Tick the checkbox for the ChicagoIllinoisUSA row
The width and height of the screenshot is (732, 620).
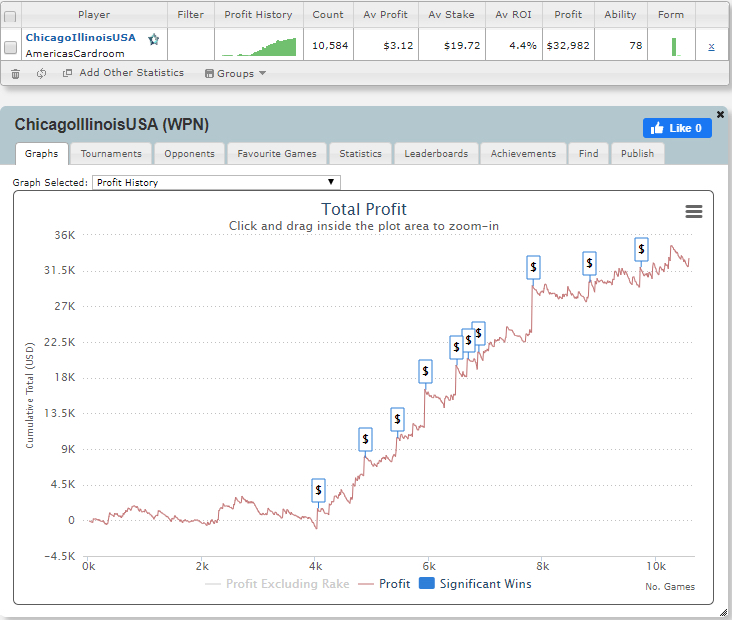click(x=11, y=46)
